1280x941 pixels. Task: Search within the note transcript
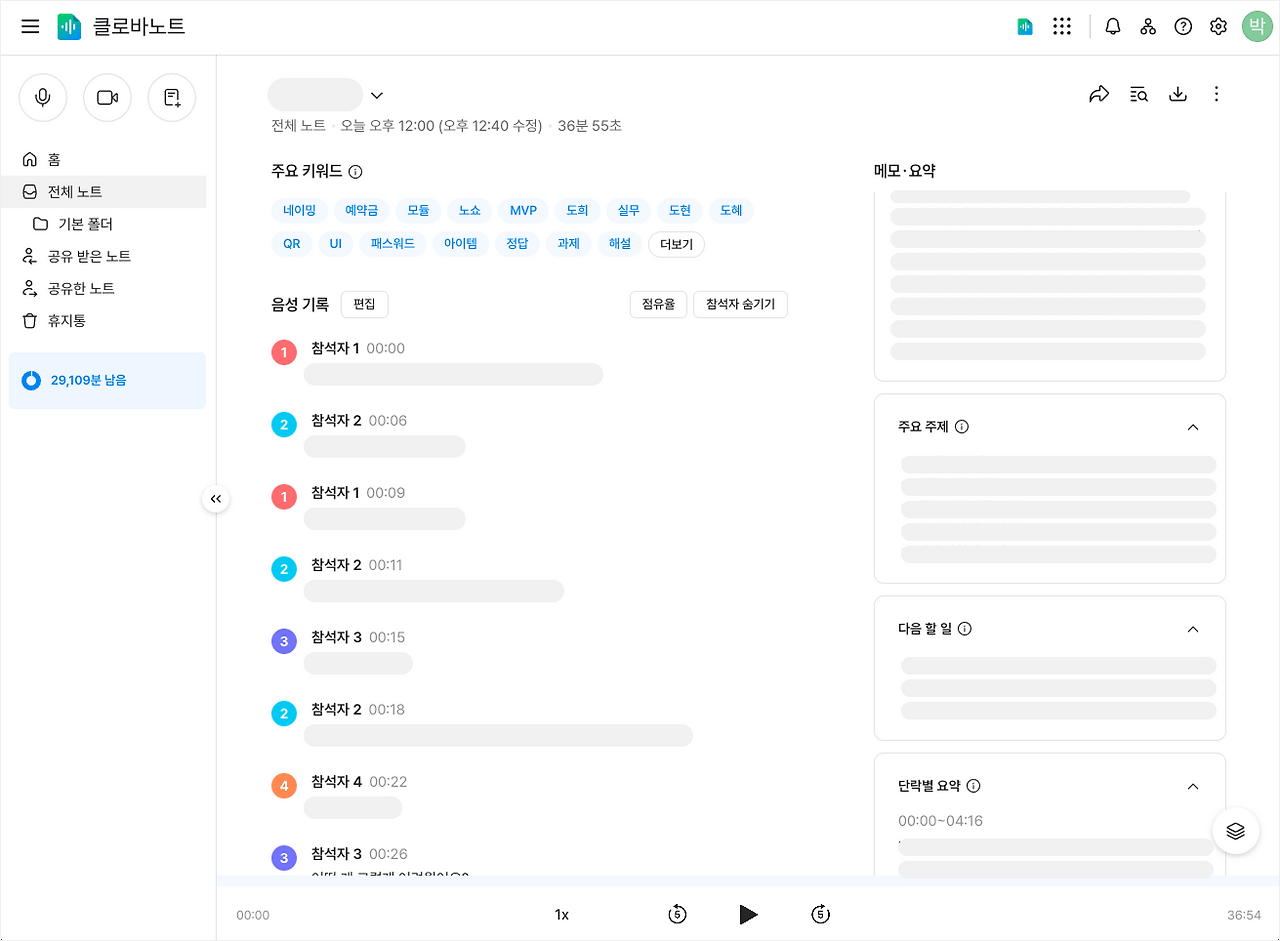coord(1139,94)
